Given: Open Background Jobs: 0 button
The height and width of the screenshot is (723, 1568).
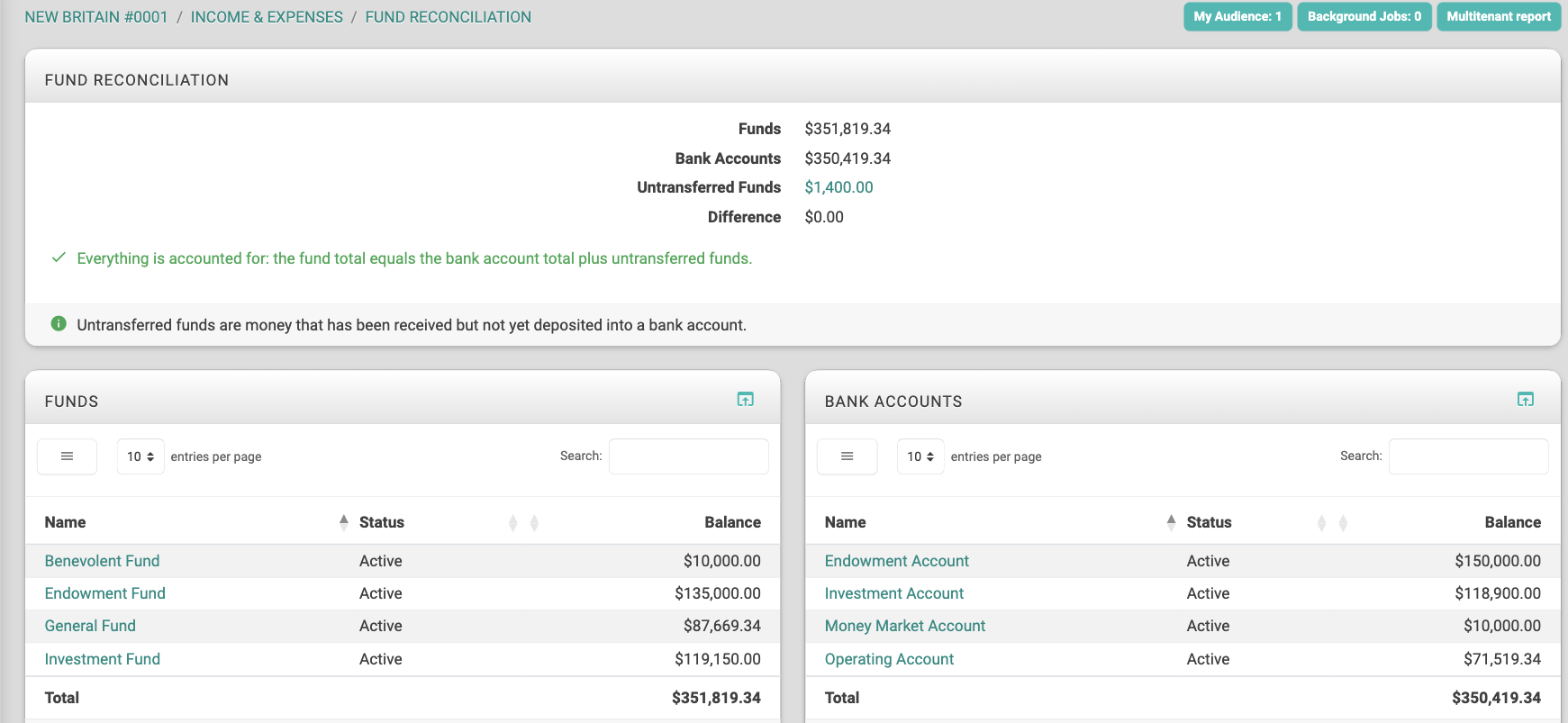Looking at the screenshot, I should pyautogui.click(x=1364, y=17).
